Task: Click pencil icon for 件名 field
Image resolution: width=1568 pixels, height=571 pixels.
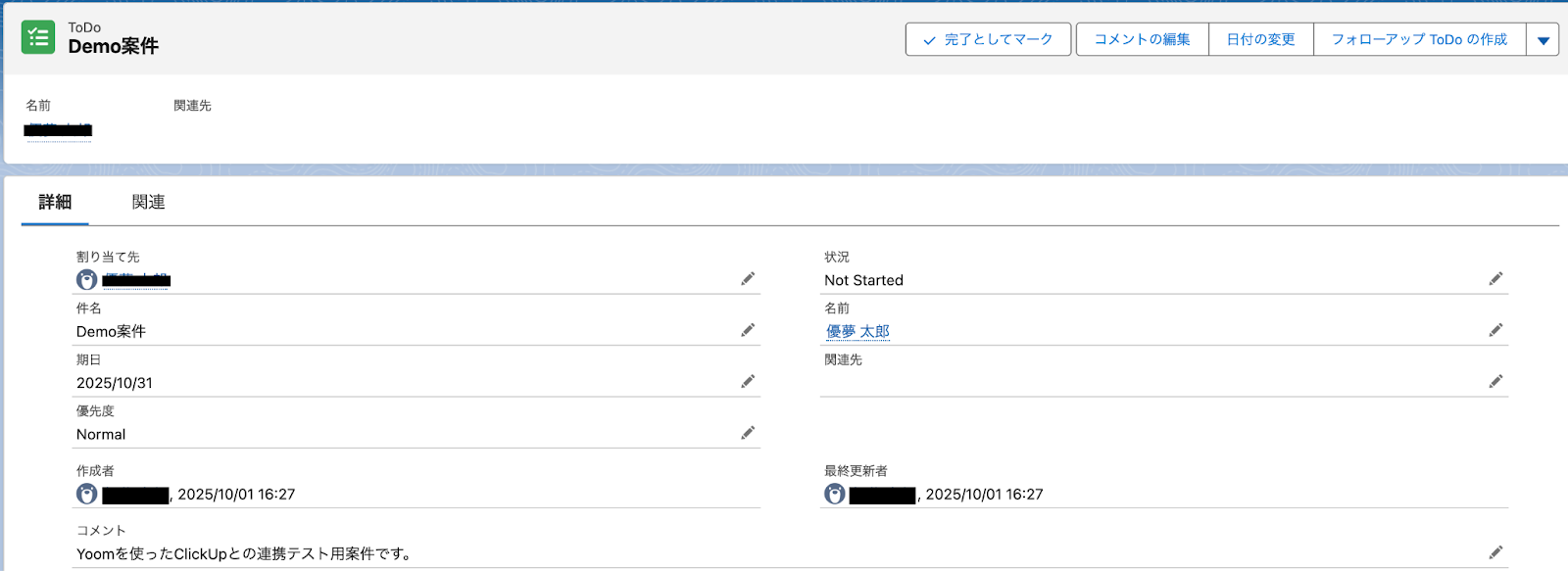Action: click(x=748, y=330)
